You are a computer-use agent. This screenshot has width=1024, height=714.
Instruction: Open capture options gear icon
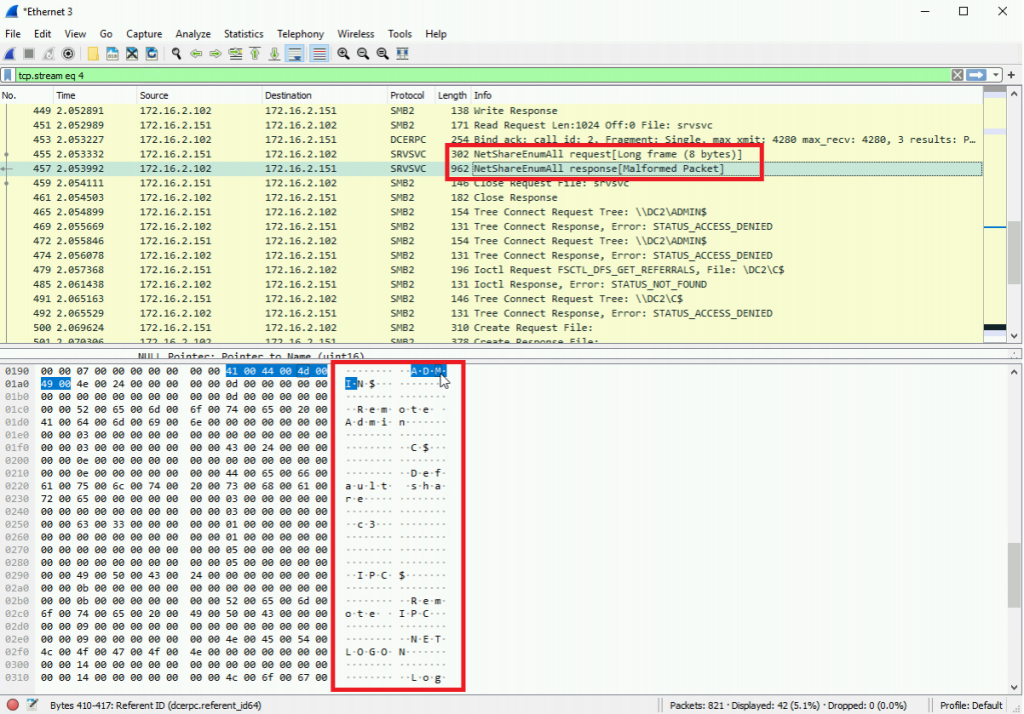click(68, 54)
